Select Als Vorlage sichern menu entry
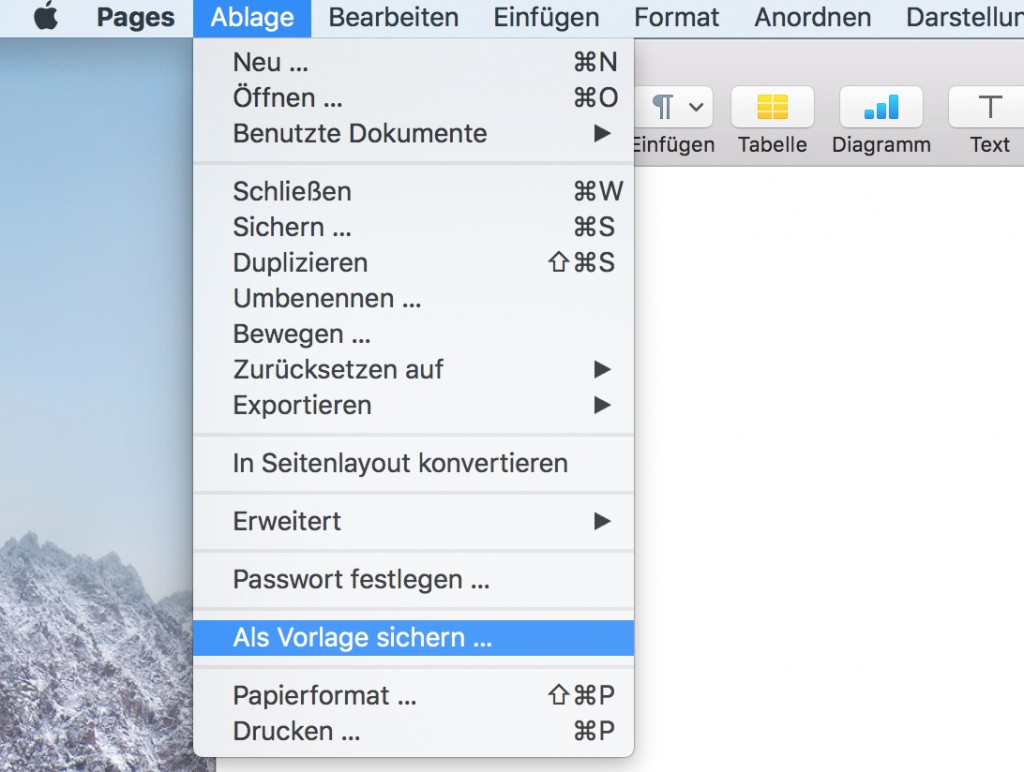Image resolution: width=1024 pixels, height=772 pixels. tap(362, 638)
